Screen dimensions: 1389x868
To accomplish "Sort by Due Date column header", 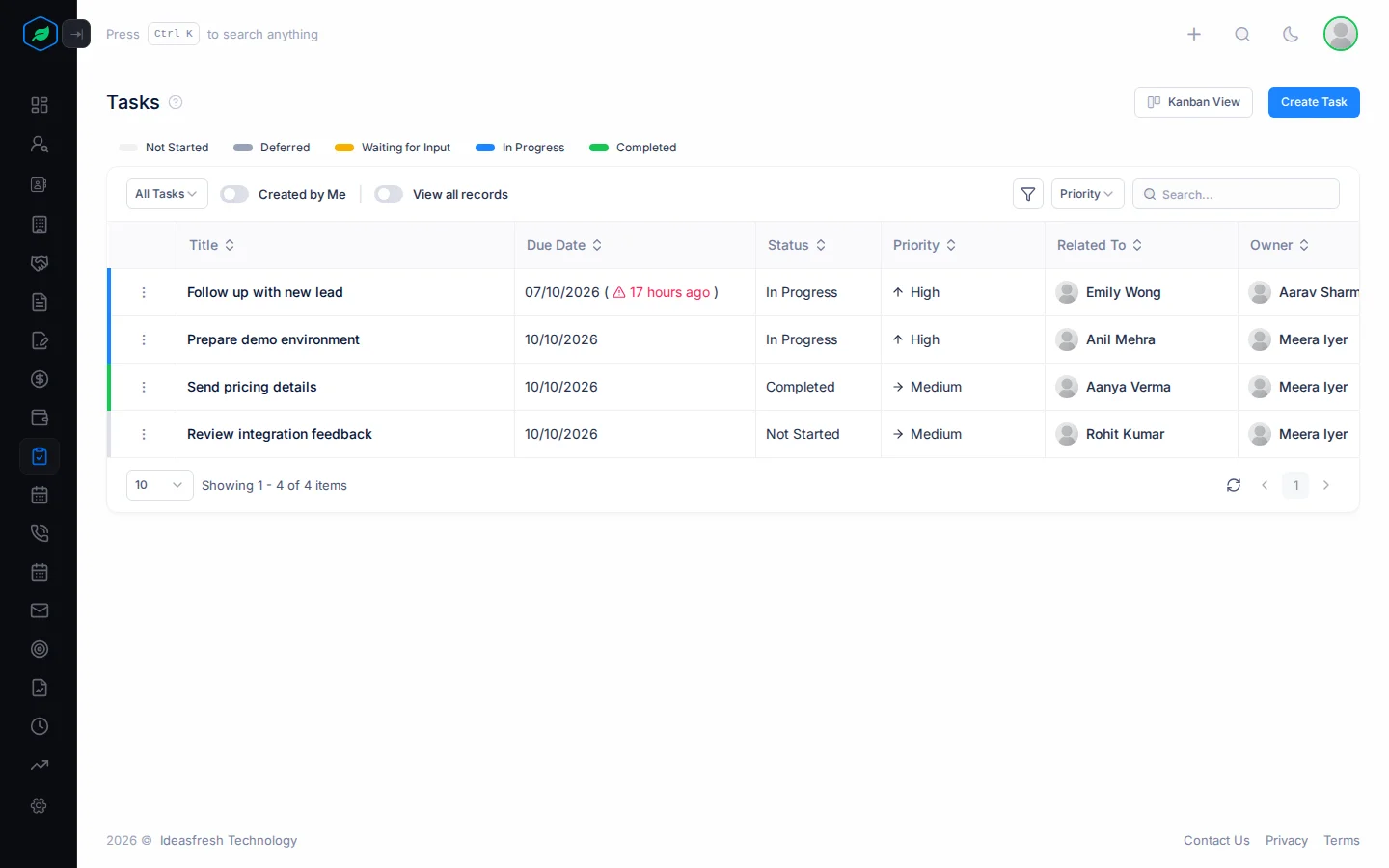I will 564,245.
